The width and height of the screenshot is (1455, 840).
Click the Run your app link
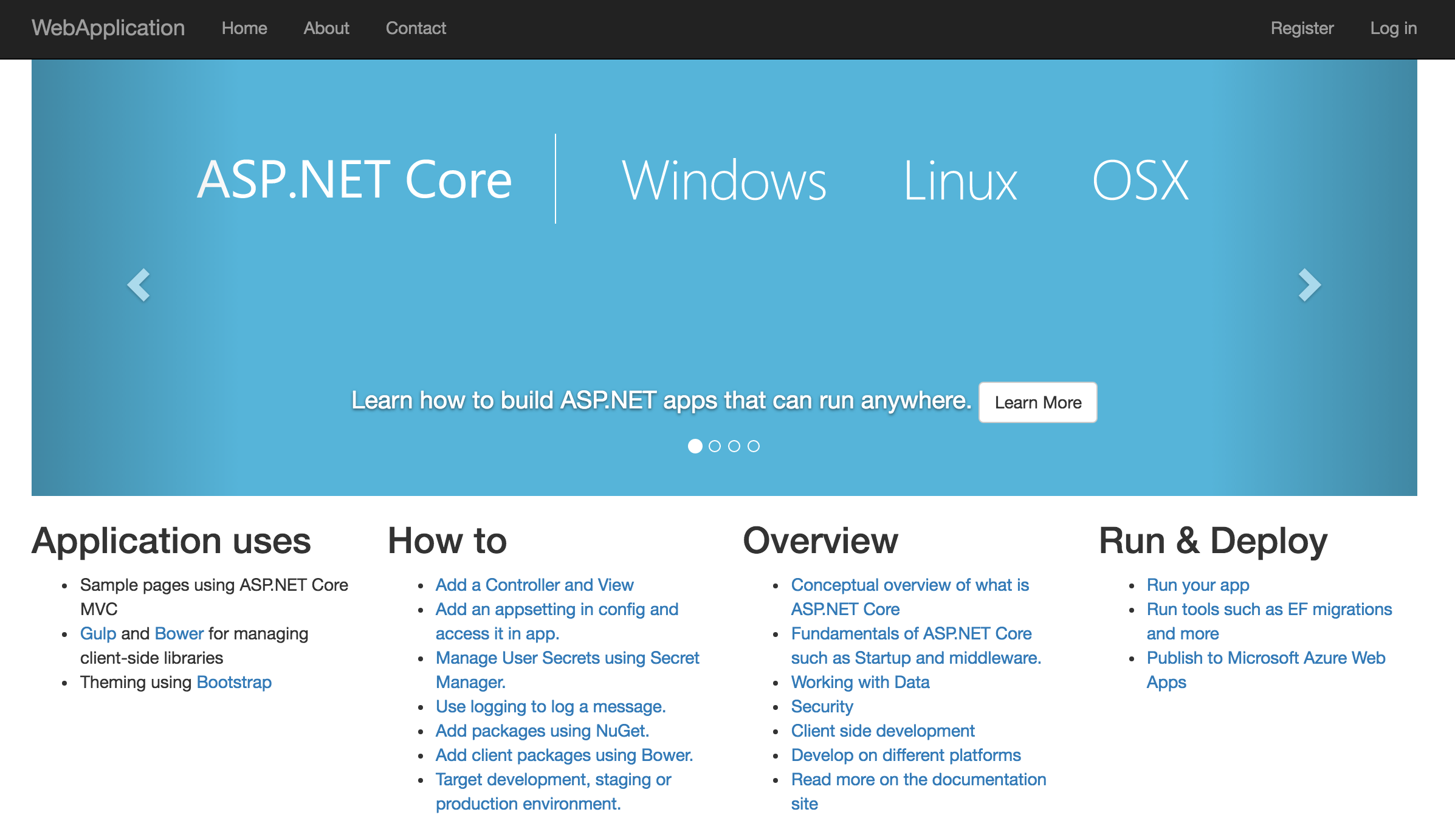click(1197, 585)
